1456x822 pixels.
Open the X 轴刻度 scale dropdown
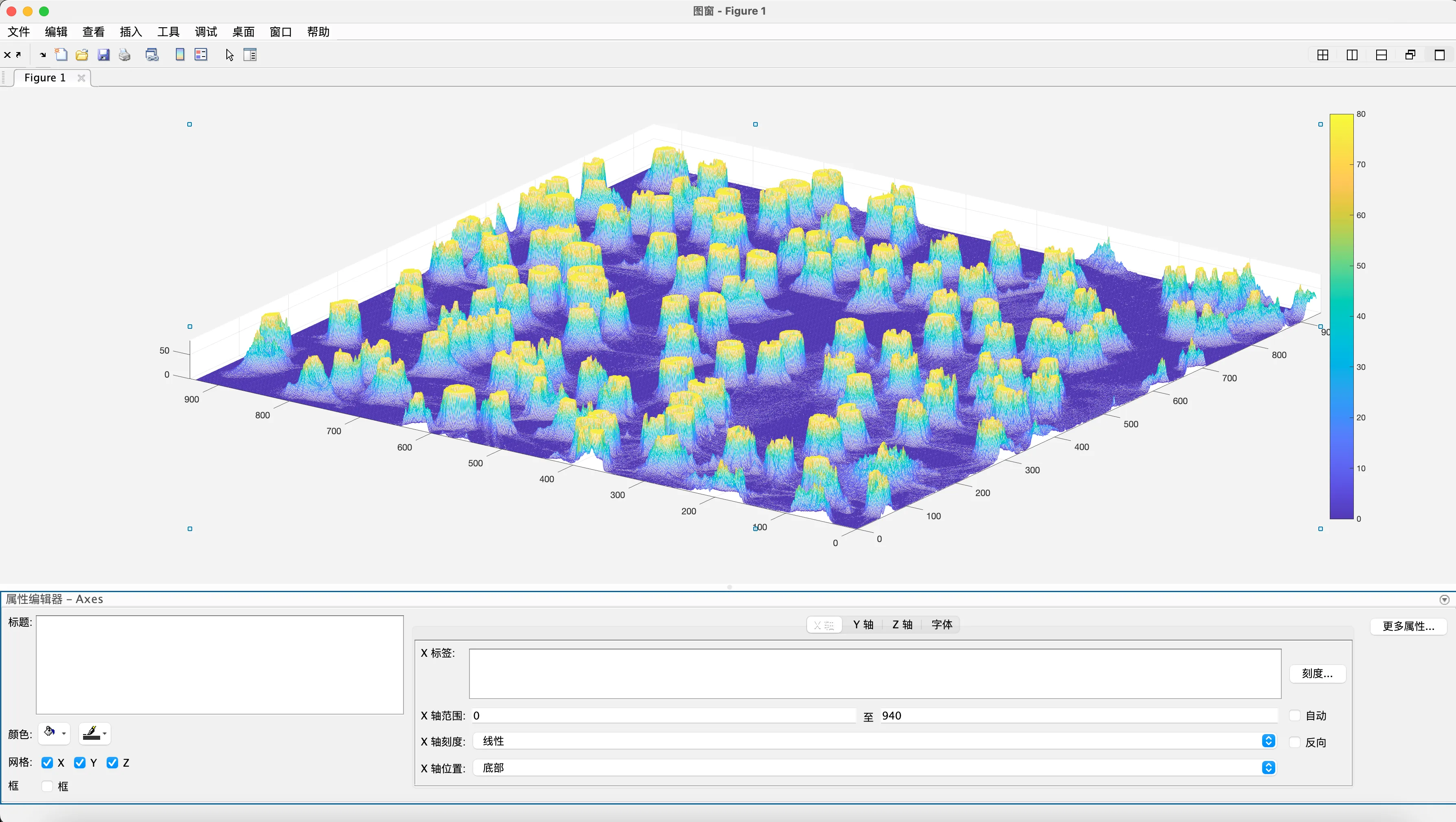(x=875, y=741)
